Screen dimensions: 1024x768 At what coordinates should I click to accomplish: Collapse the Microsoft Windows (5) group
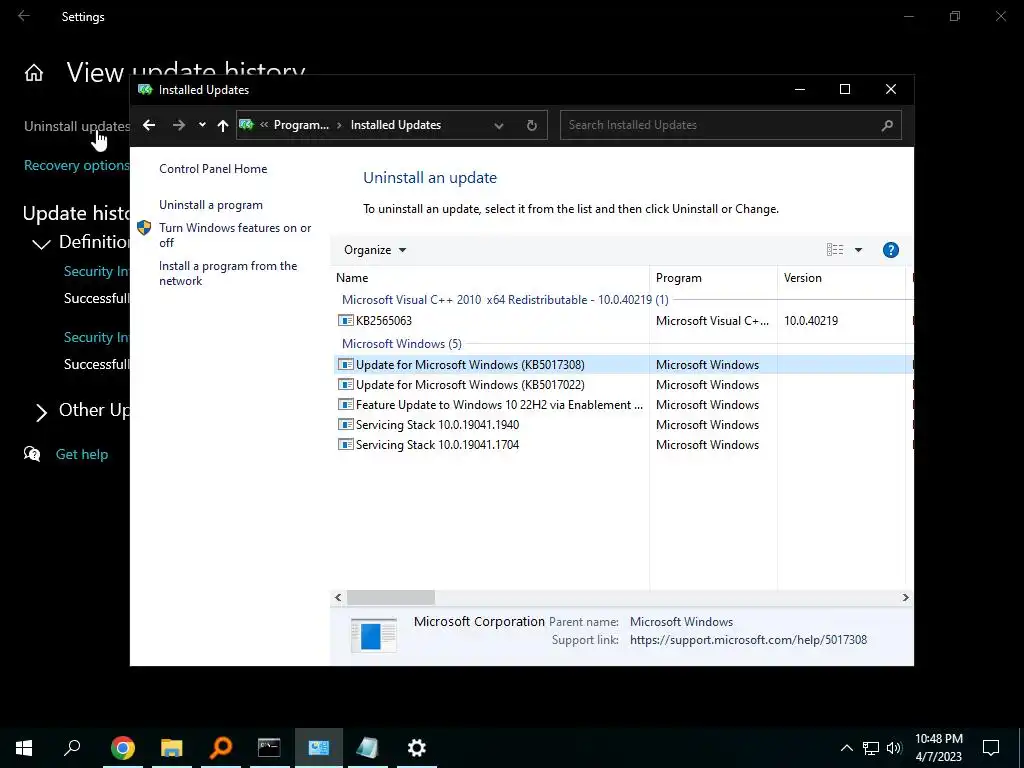point(402,344)
